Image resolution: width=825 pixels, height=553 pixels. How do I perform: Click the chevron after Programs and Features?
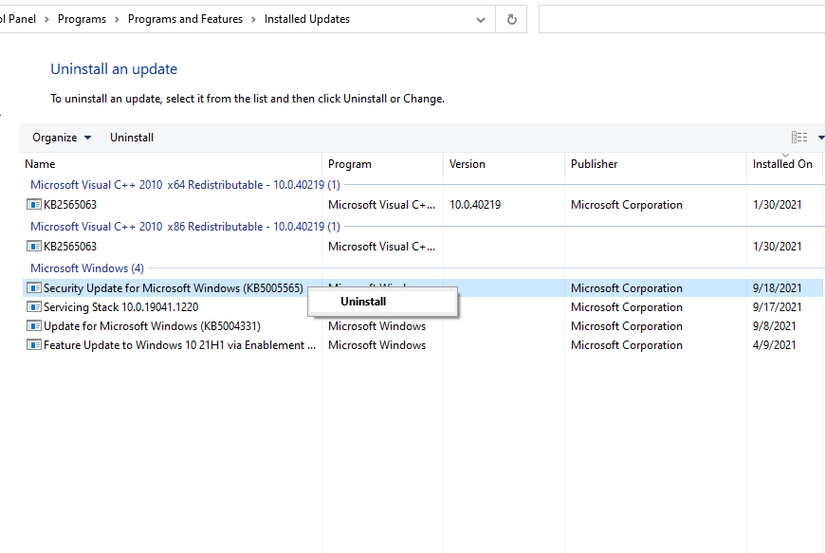pos(254,19)
